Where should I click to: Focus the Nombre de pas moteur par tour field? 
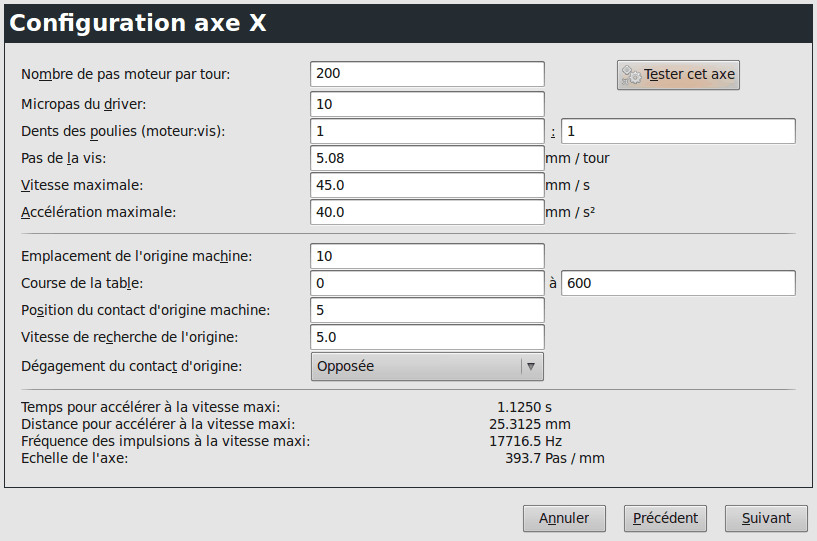click(x=427, y=74)
